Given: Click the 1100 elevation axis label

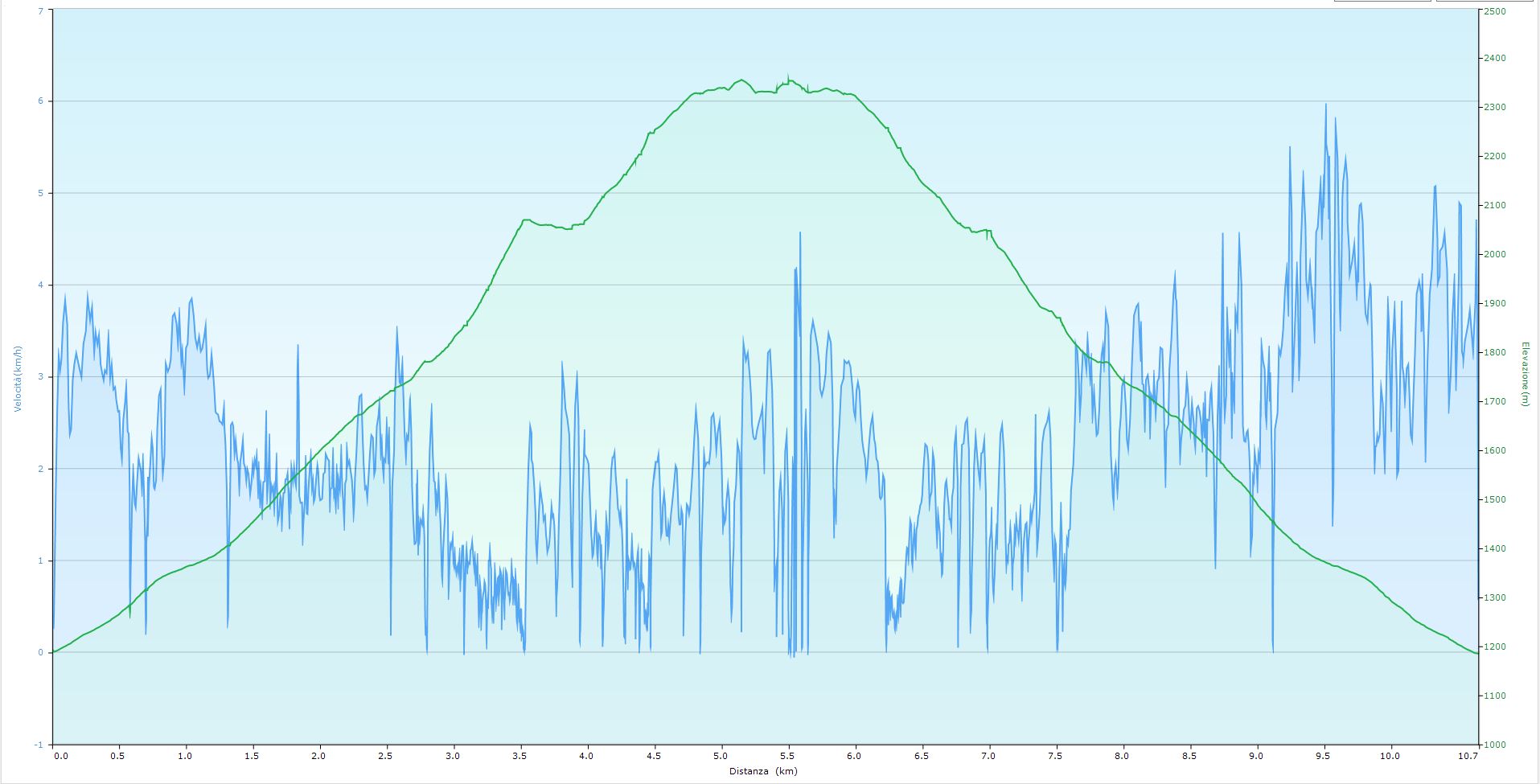Looking at the screenshot, I should coord(1496,696).
